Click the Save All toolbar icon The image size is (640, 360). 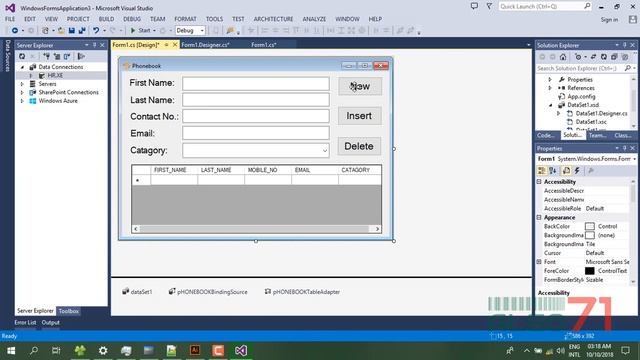(82, 31)
